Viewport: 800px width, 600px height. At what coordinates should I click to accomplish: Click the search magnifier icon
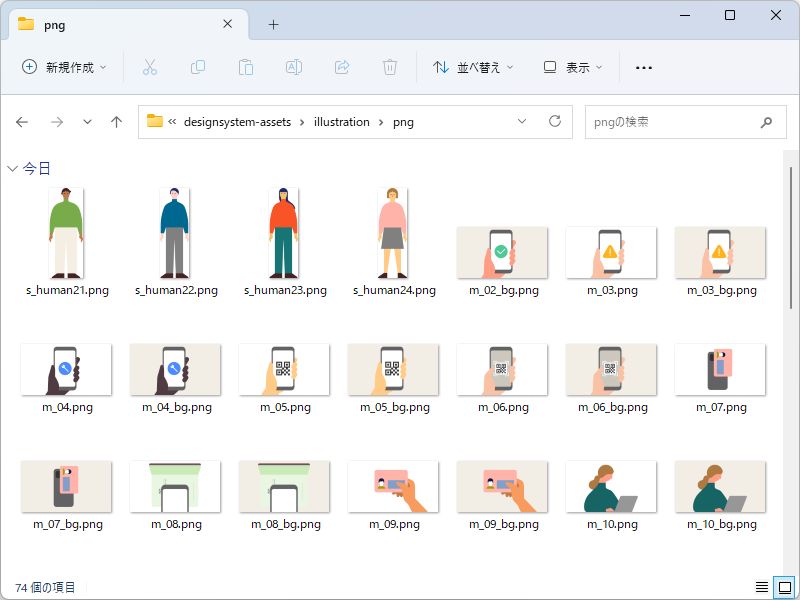[766, 122]
